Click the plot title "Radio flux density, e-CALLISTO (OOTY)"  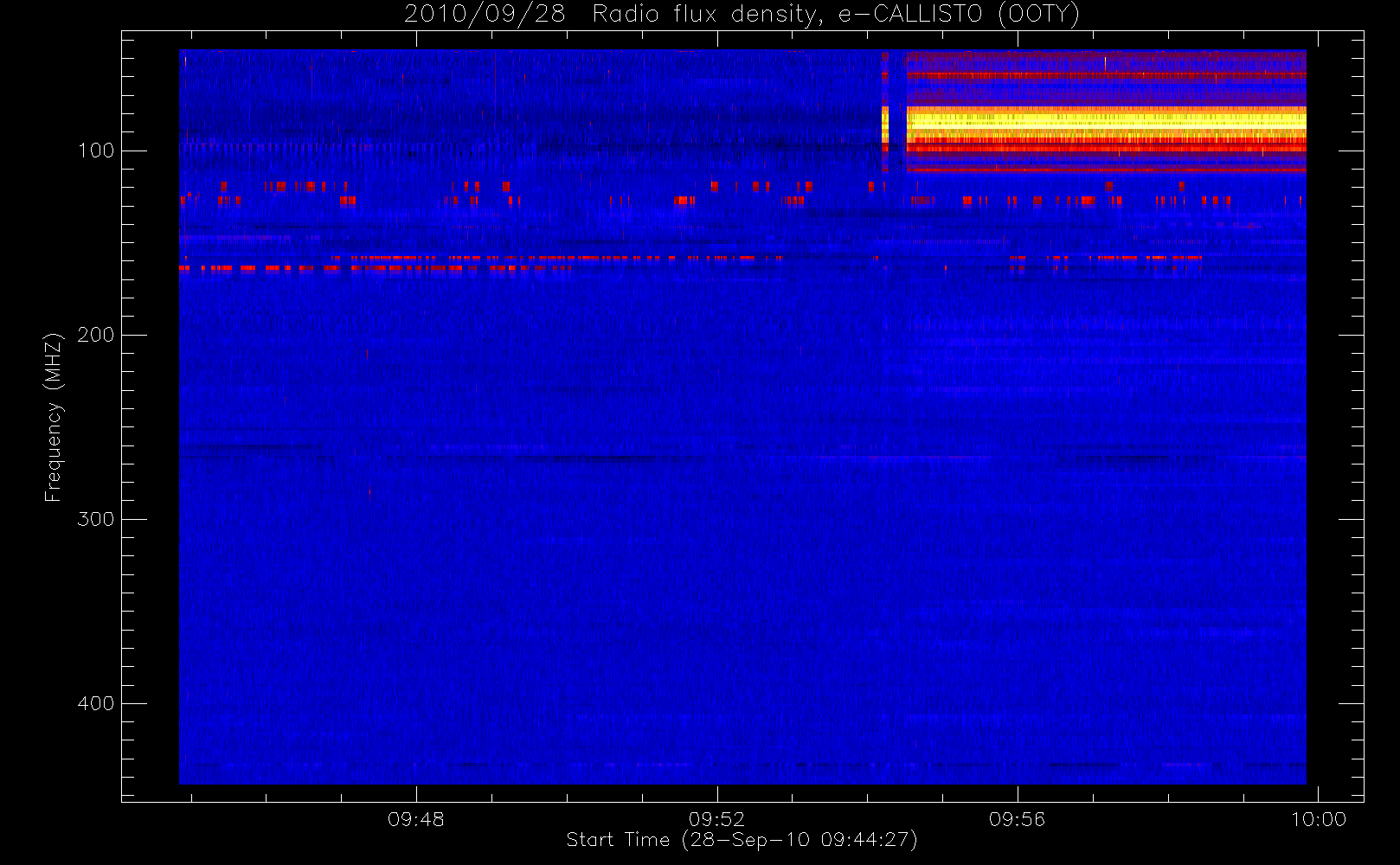coord(836,15)
